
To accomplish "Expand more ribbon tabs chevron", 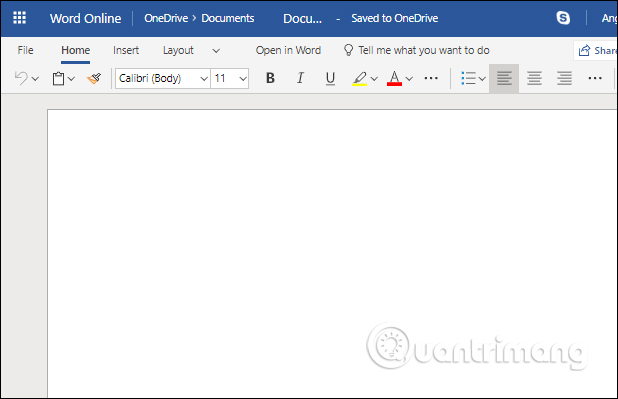I will (216, 50).
